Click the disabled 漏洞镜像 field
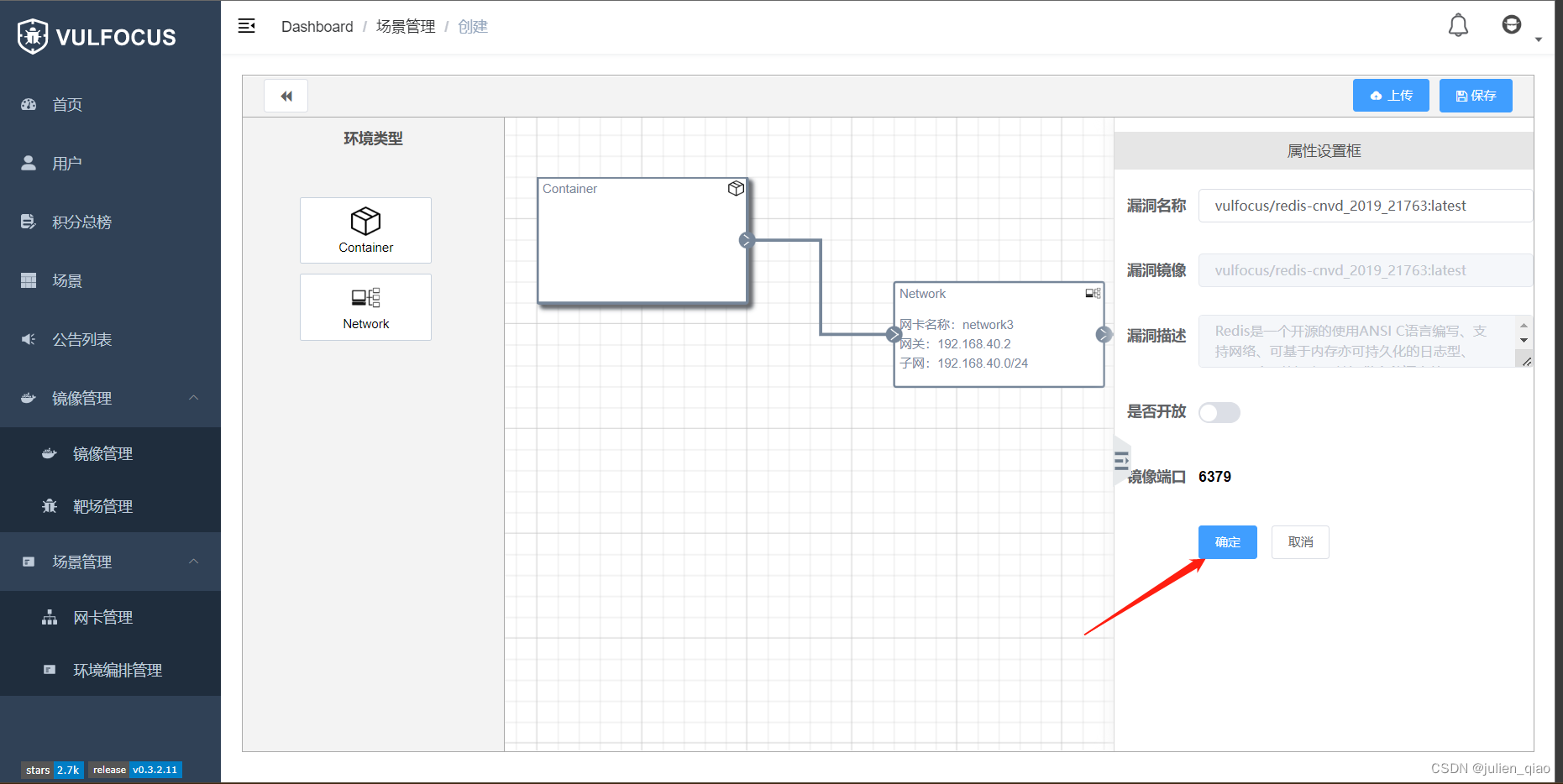This screenshot has width=1563, height=784. pyautogui.click(x=1365, y=270)
